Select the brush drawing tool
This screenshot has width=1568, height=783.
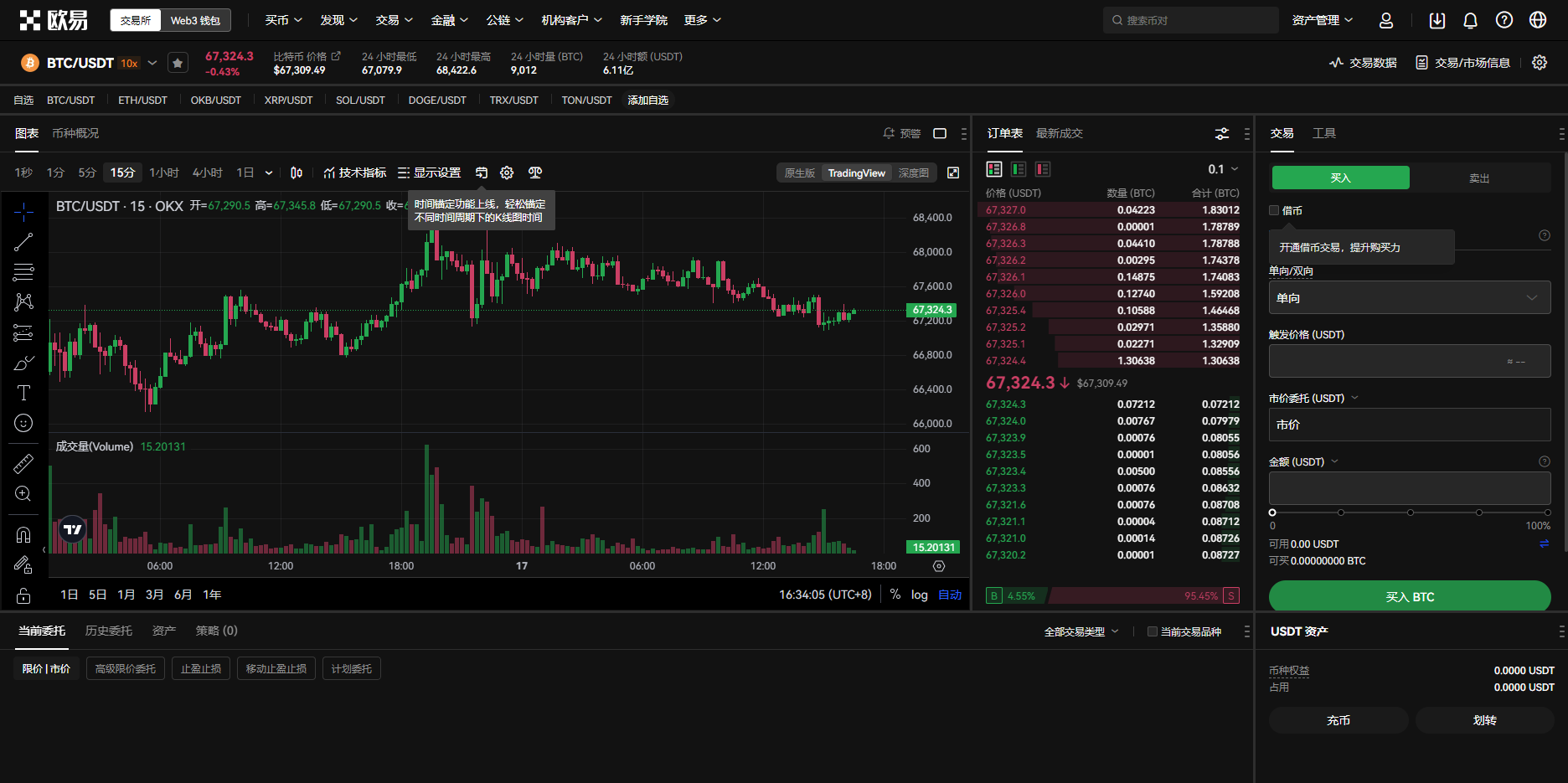click(x=23, y=363)
